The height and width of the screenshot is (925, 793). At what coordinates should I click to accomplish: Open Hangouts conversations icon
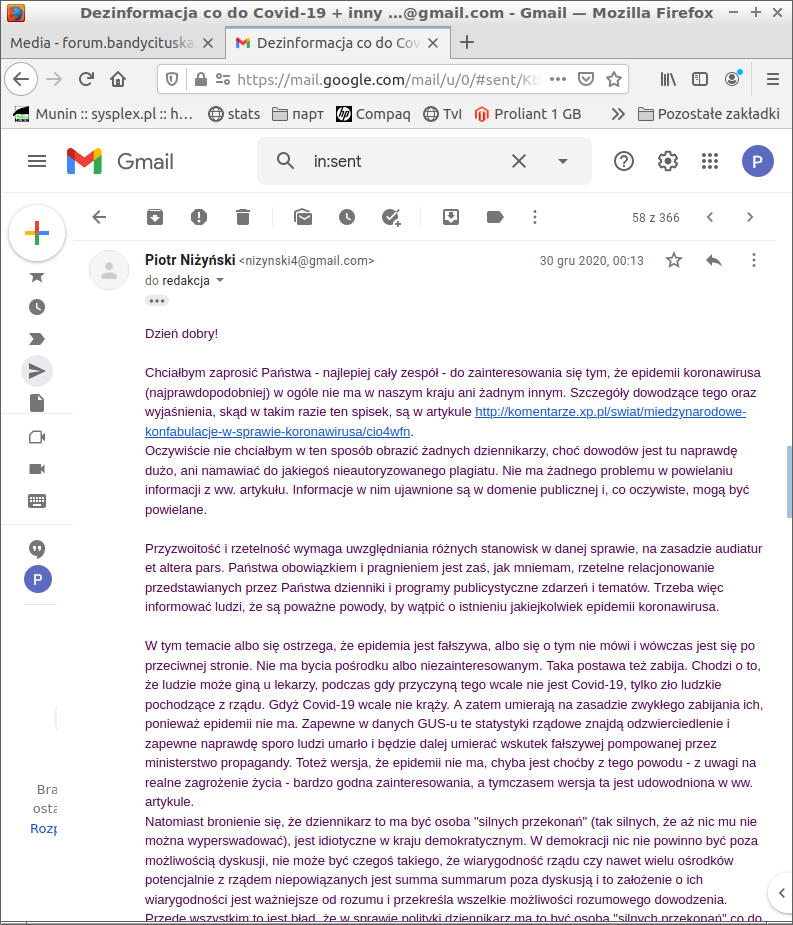(x=37, y=549)
